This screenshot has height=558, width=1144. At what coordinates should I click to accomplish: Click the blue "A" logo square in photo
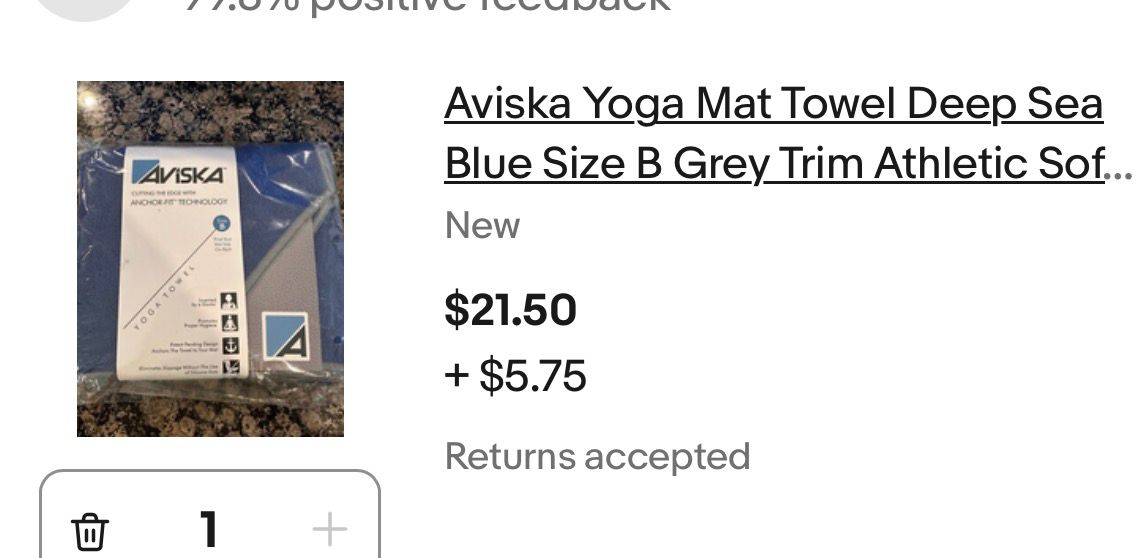pos(285,335)
